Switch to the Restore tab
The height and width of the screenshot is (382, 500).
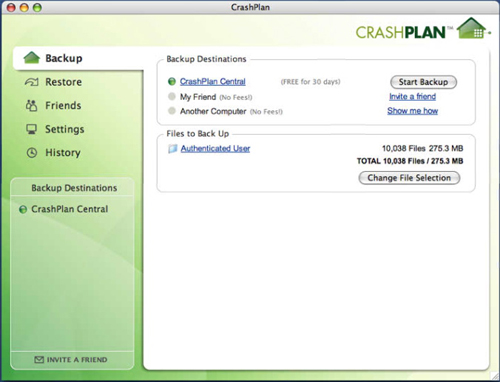click(x=63, y=82)
